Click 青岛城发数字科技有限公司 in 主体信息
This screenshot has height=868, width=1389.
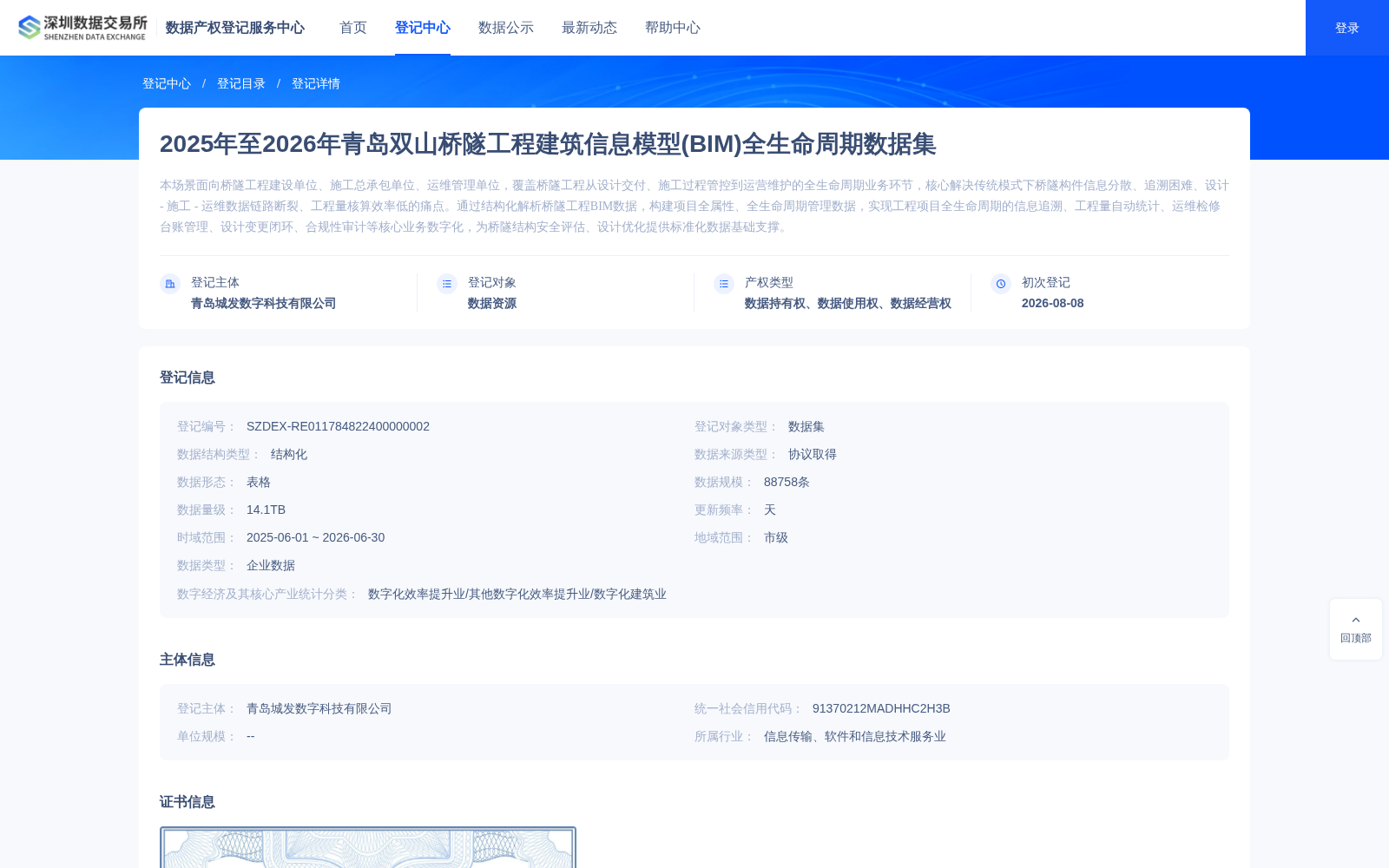(x=319, y=708)
